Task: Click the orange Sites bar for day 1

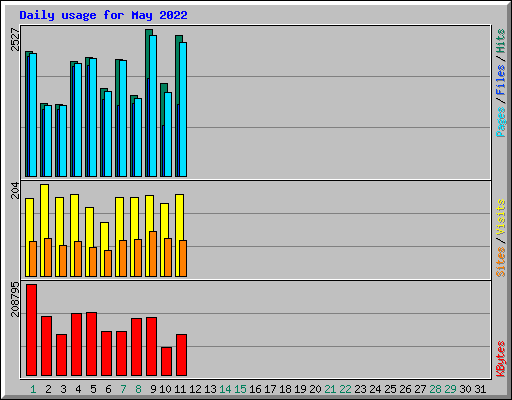Action: click(x=33, y=259)
